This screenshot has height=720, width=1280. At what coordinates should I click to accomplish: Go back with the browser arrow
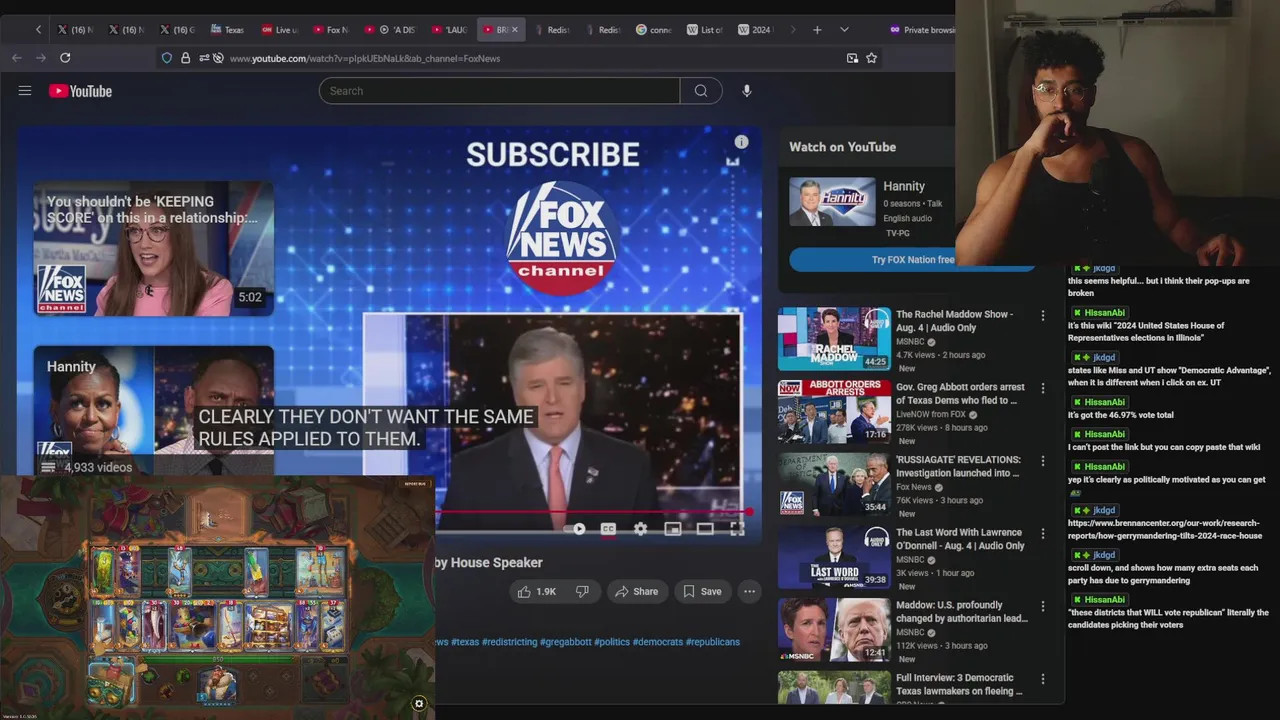tap(17, 58)
